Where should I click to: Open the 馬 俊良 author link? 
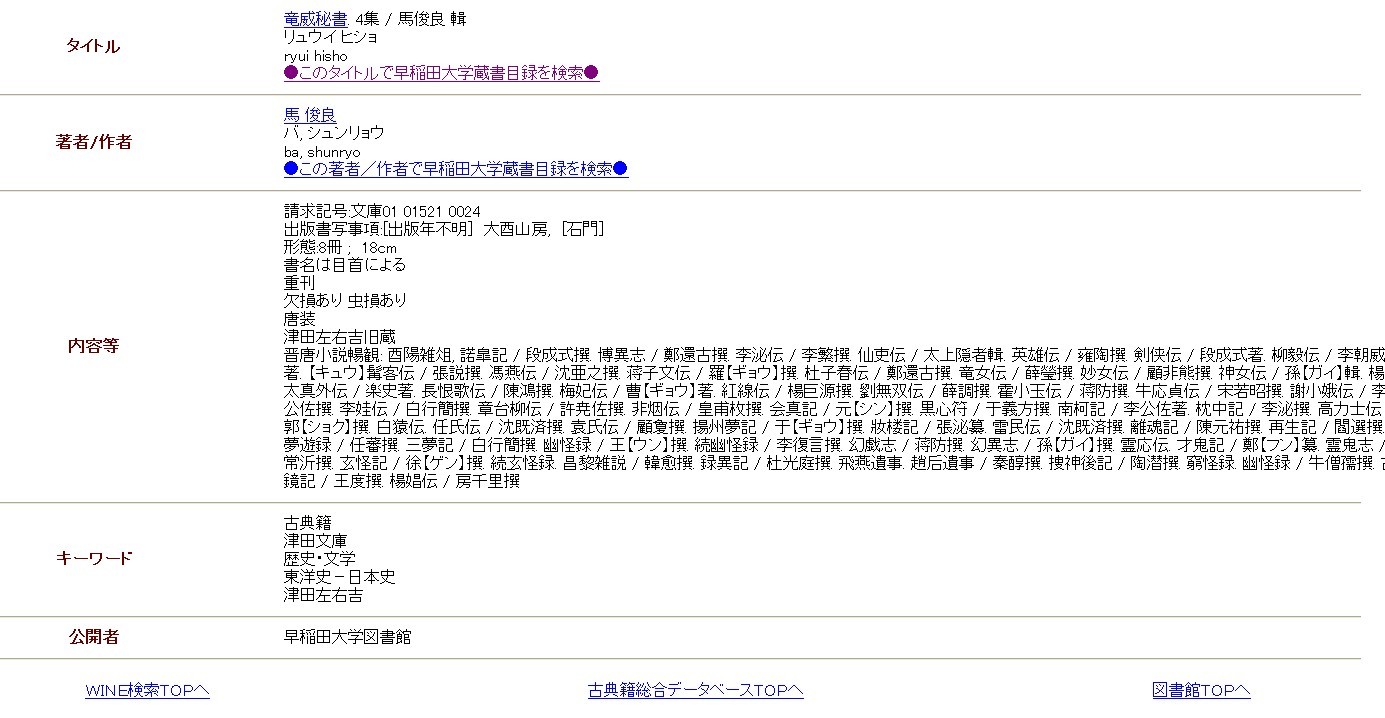pyautogui.click(x=310, y=115)
